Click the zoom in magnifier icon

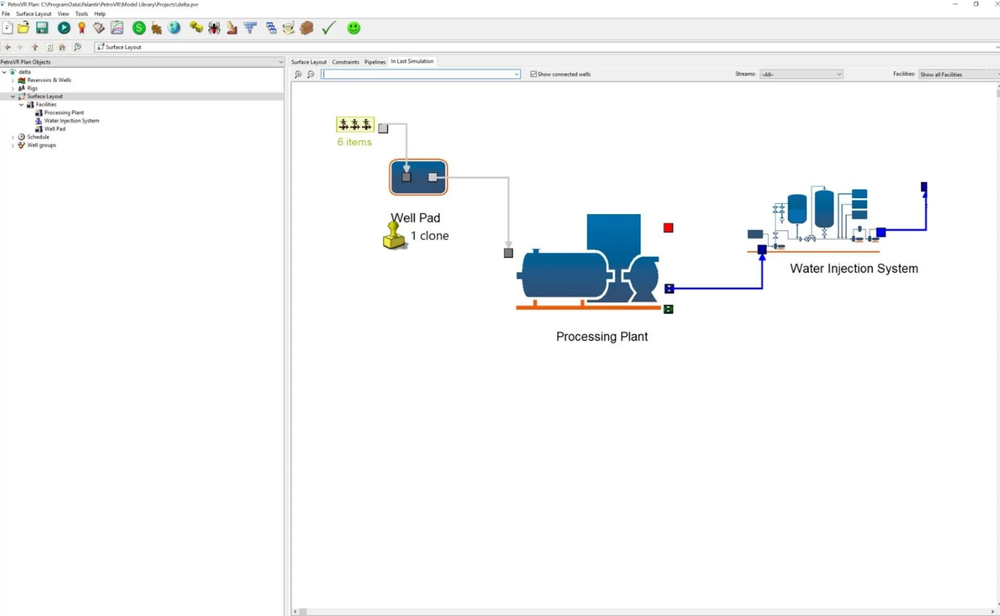pyautogui.click(x=298, y=75)
